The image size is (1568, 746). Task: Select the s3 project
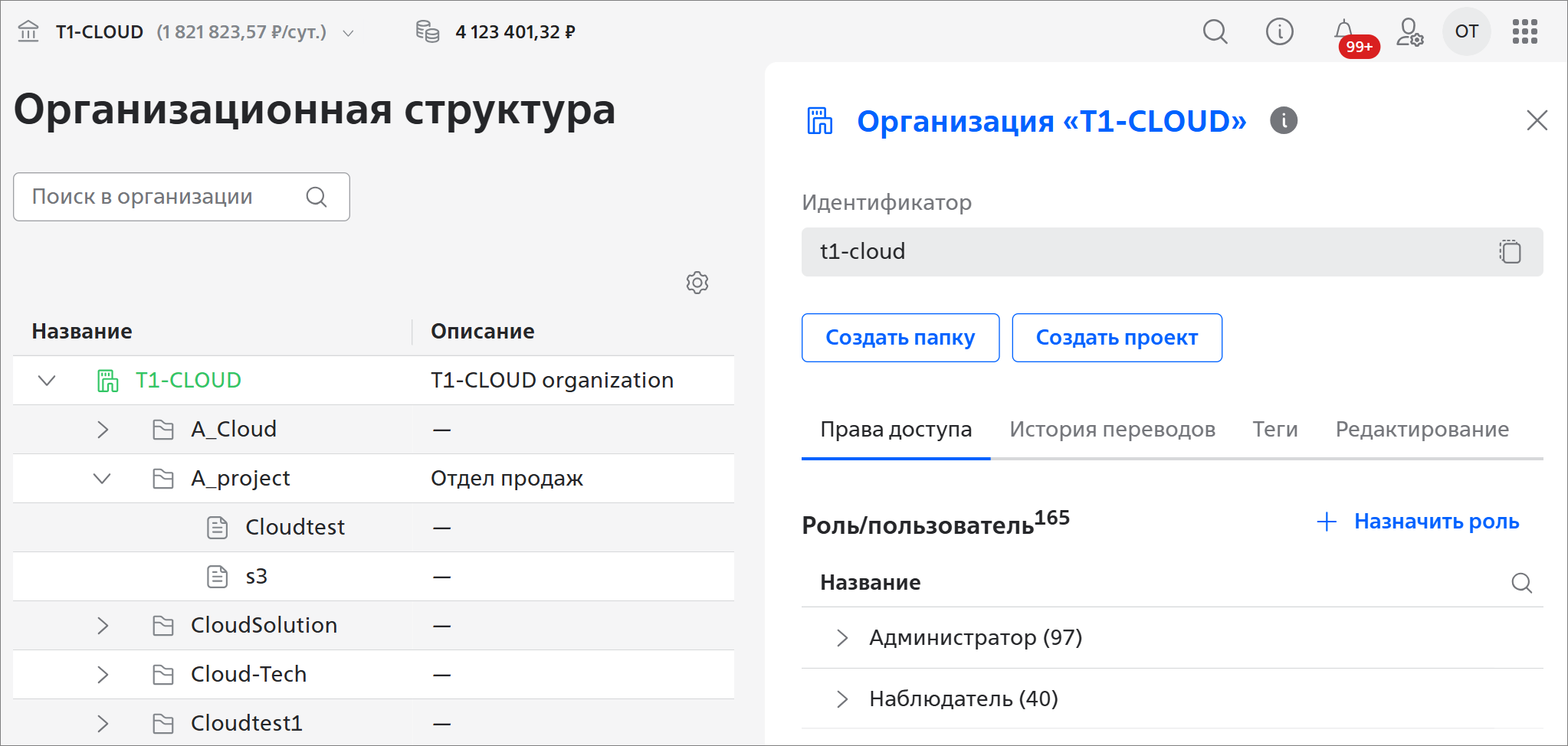[x=256, y=576]
